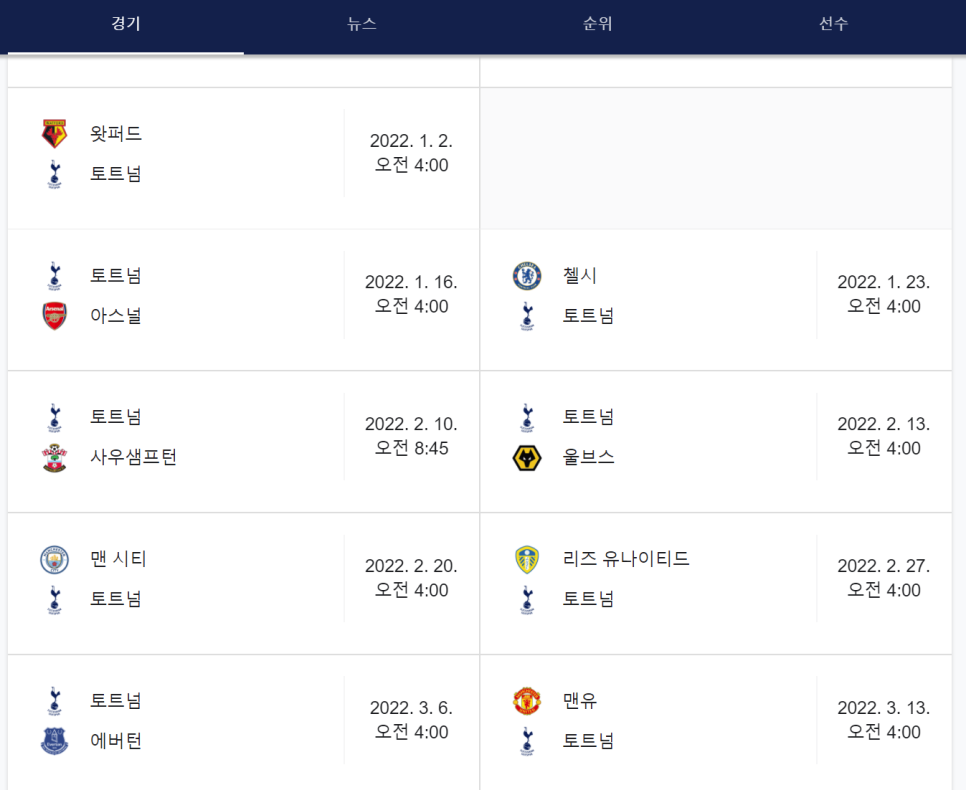Image resolution: width=966 pixels, height=790 pixels.
Task: Select the 맨유 team name link
Action: pyautogui.click(x=576, y=701)
